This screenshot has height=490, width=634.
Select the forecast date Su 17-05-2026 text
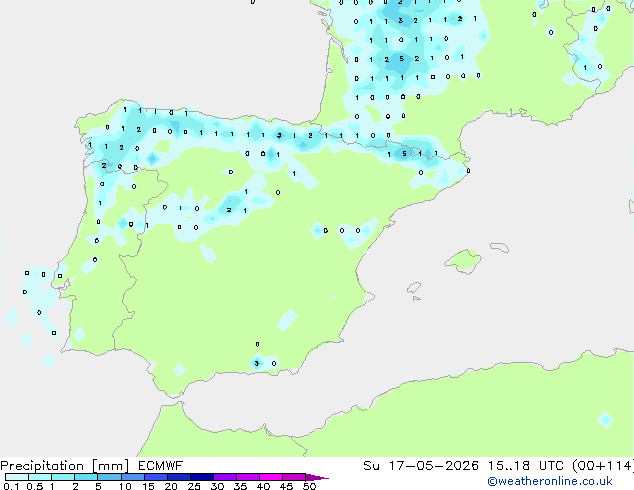tap(421, 466)
